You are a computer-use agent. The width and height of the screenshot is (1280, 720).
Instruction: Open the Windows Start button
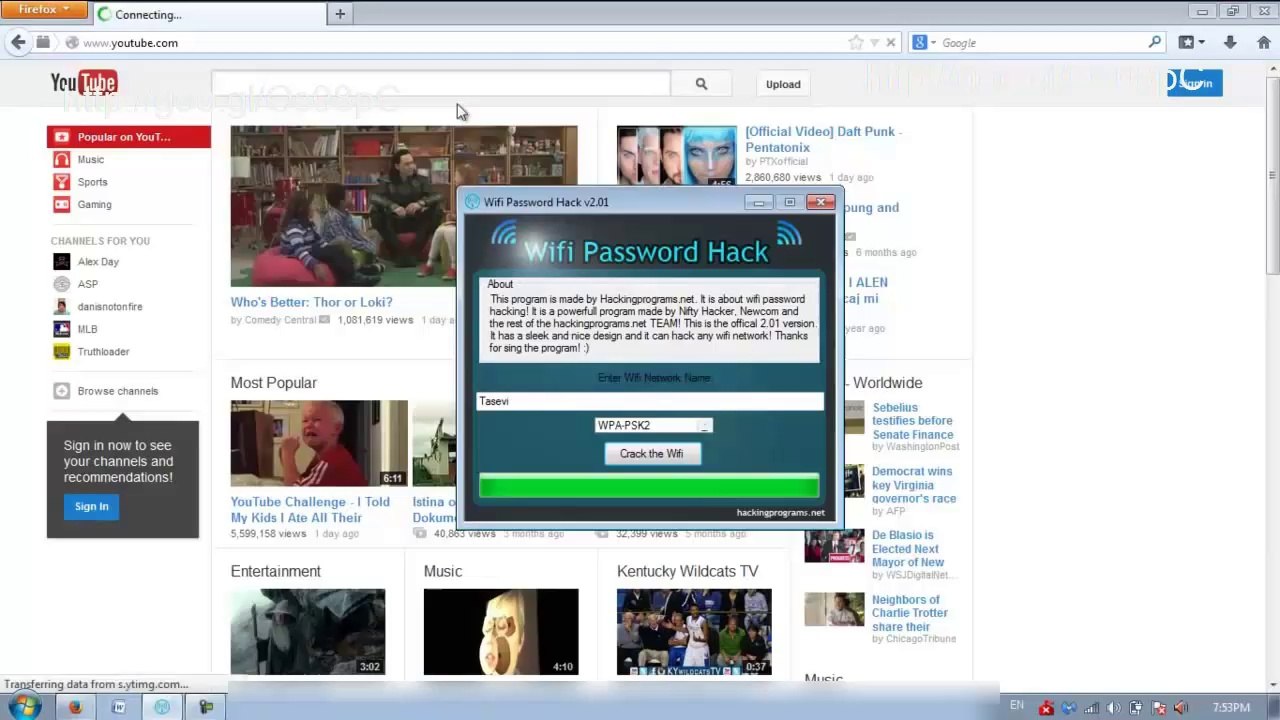click(x=24, y=707)
